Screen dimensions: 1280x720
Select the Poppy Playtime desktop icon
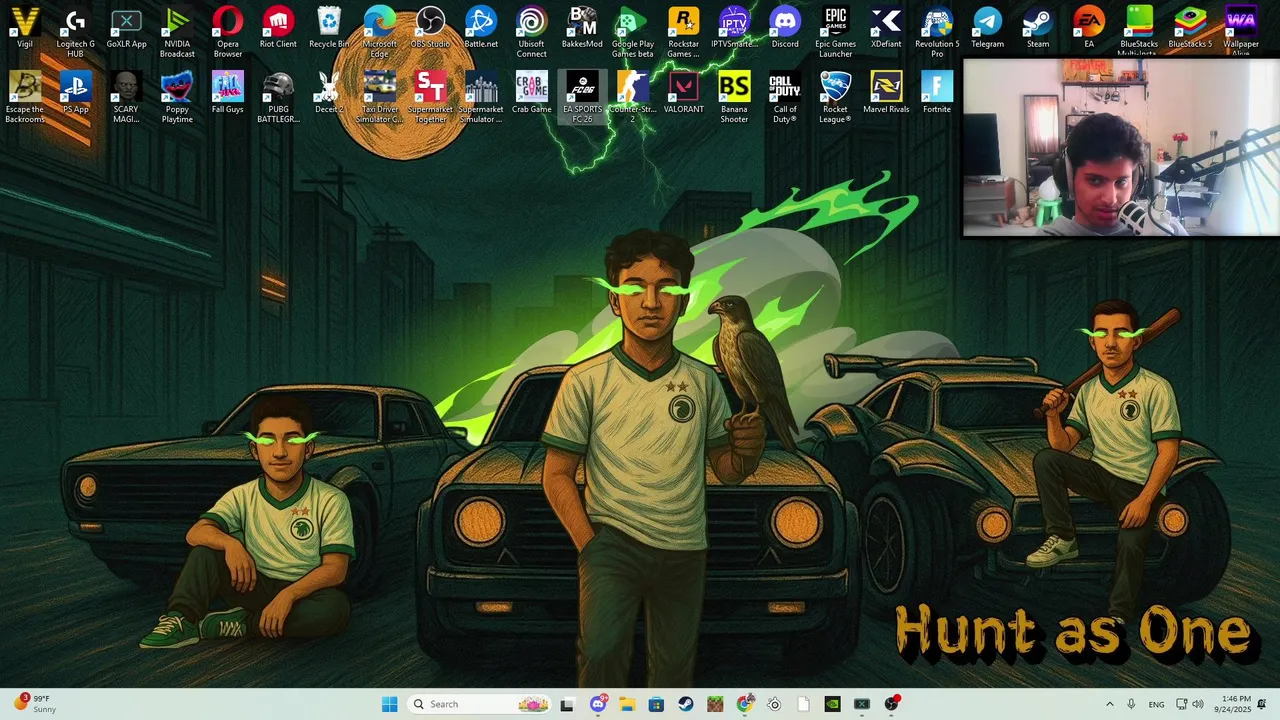point(177,97)
